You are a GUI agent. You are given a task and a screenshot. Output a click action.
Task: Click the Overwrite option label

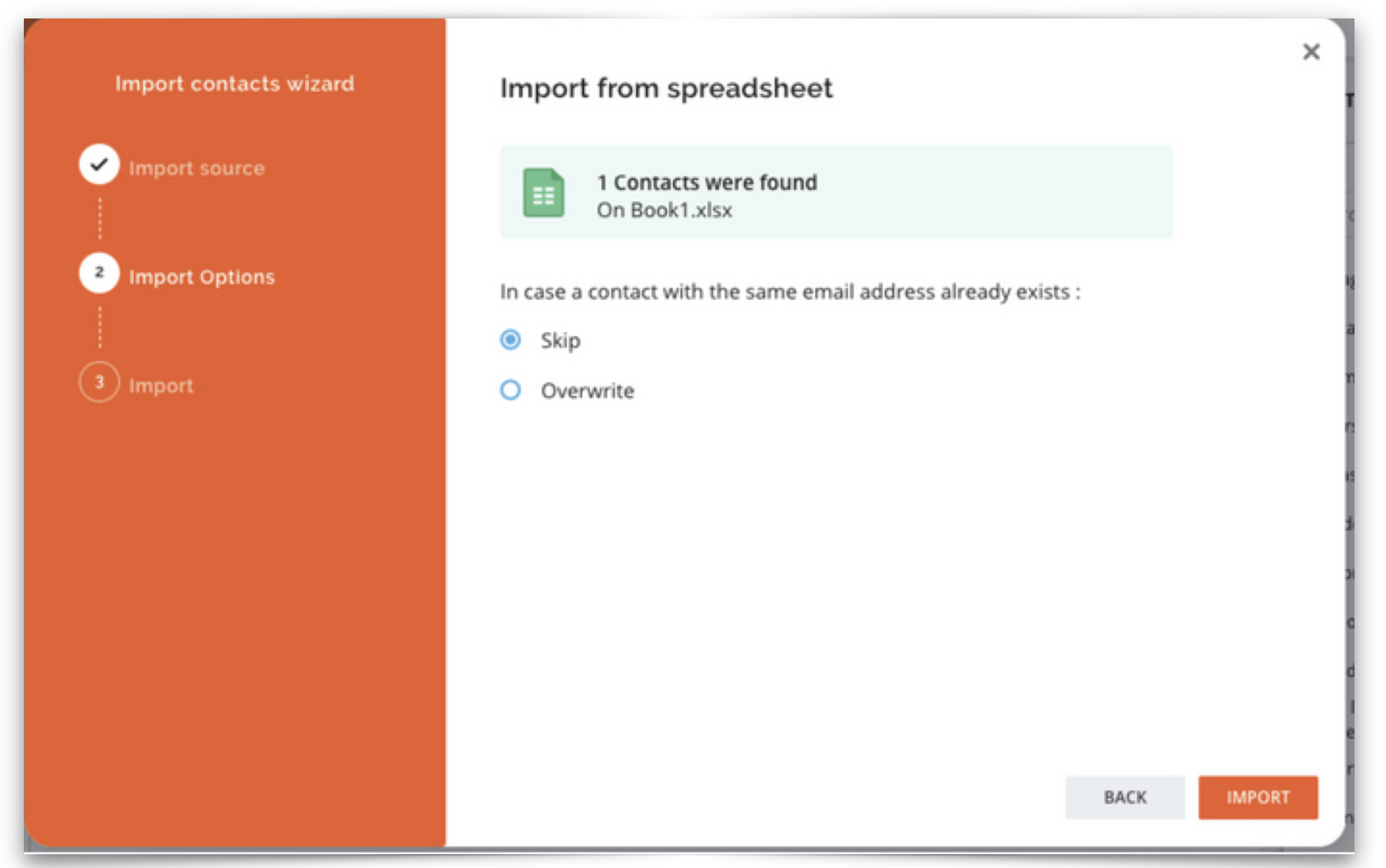[588, 391]
